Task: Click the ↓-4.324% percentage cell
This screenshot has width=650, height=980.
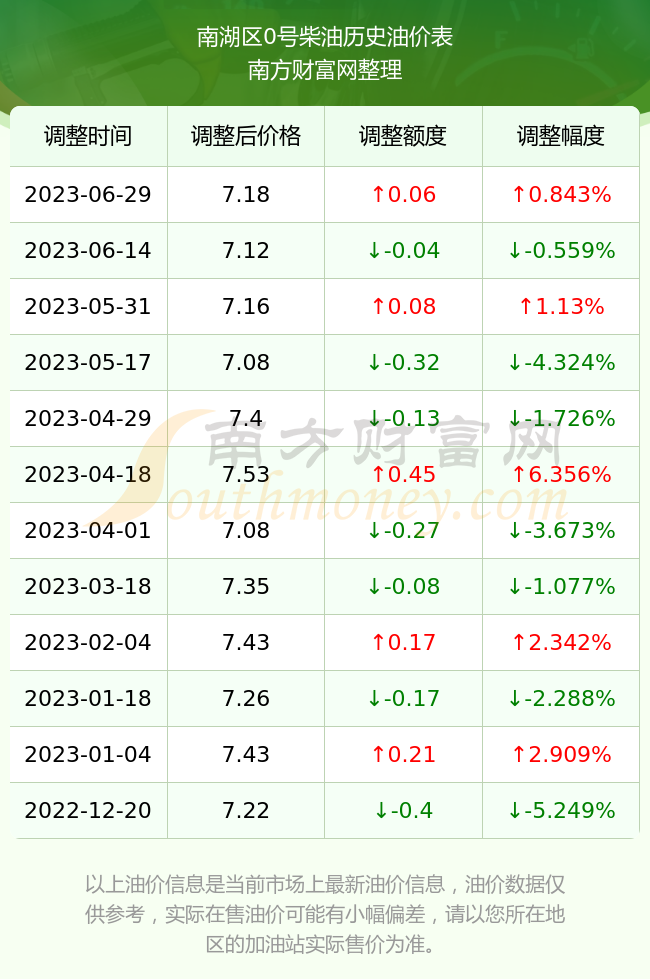Action: tap(561, 362)
